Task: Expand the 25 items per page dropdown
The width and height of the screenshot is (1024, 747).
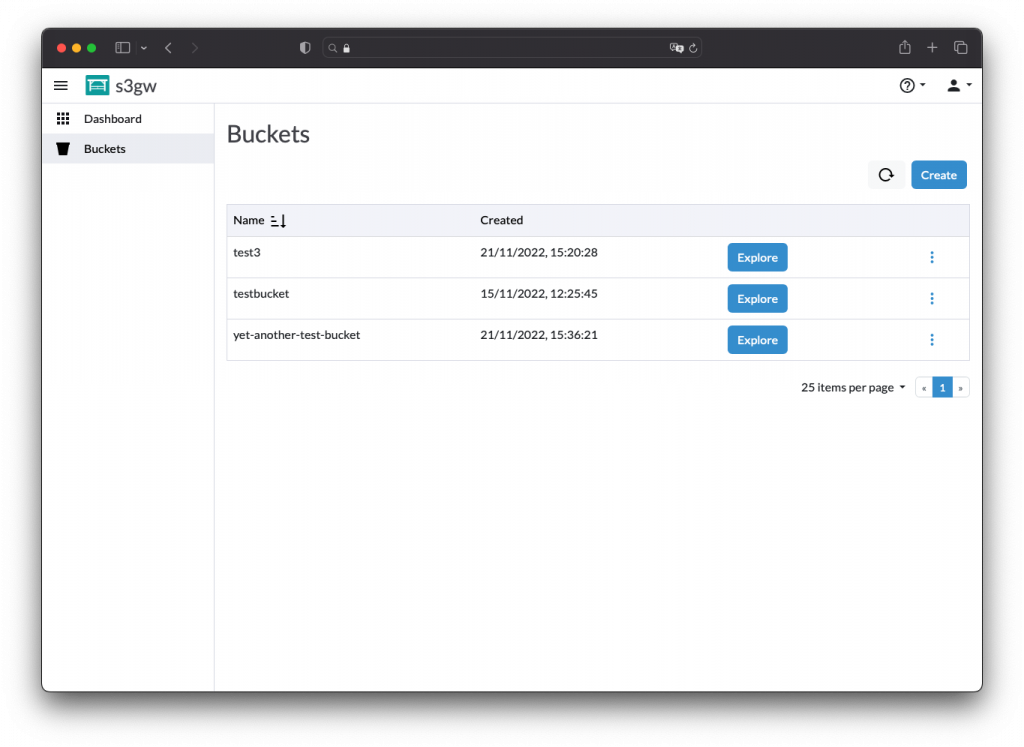Action: (x=853, y=388)
